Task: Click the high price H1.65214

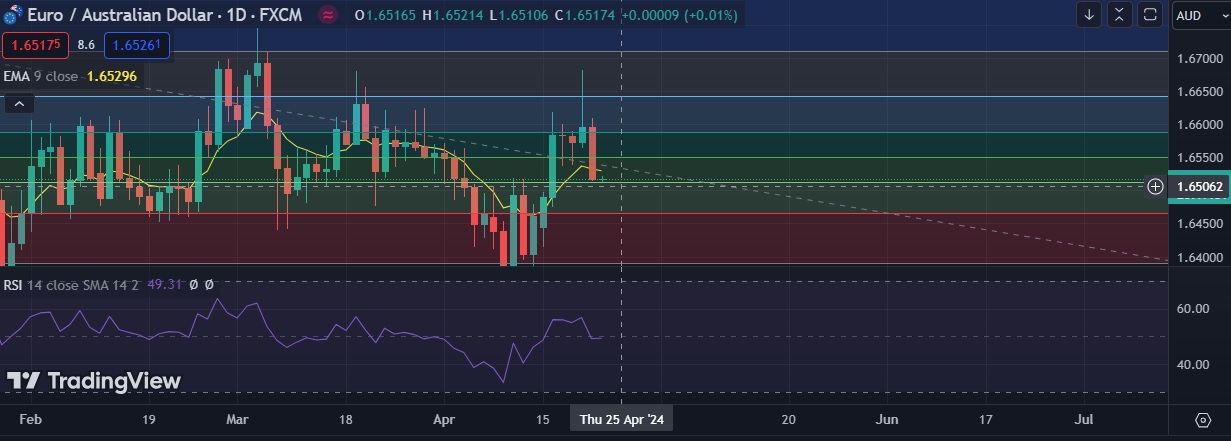Action: (x=454, y=16)
